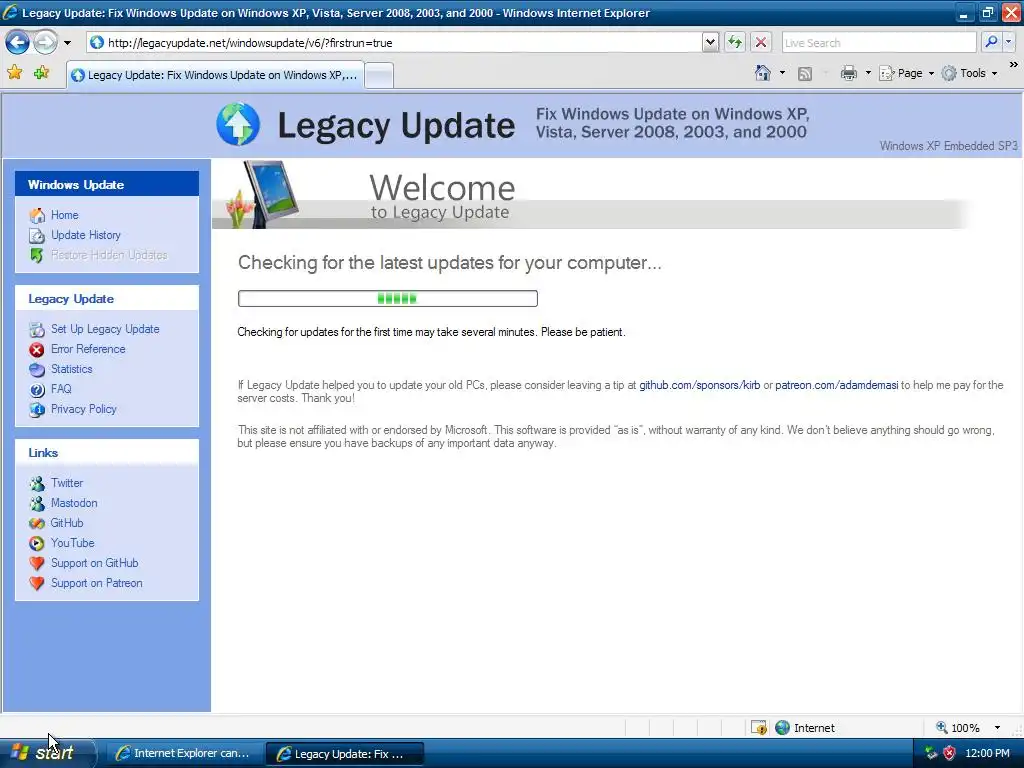The width and height of the screenshot is (1024, 768).
Task: Click the browser Back arrow button
Action: click(17, 42)
